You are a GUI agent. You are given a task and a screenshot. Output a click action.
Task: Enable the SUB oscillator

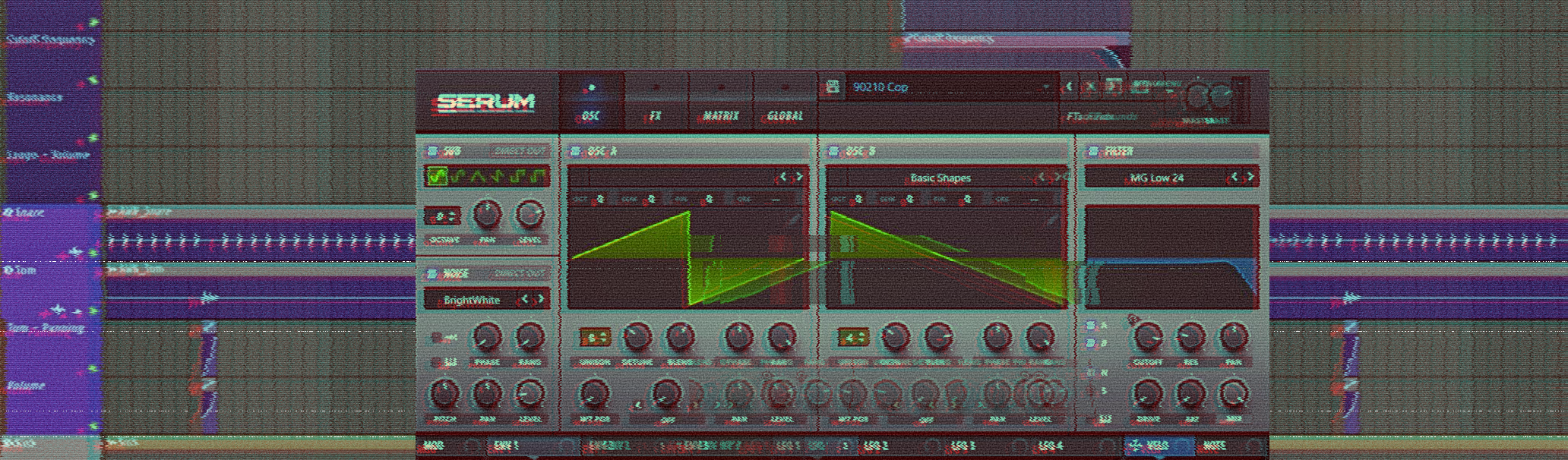coord(432,151)
